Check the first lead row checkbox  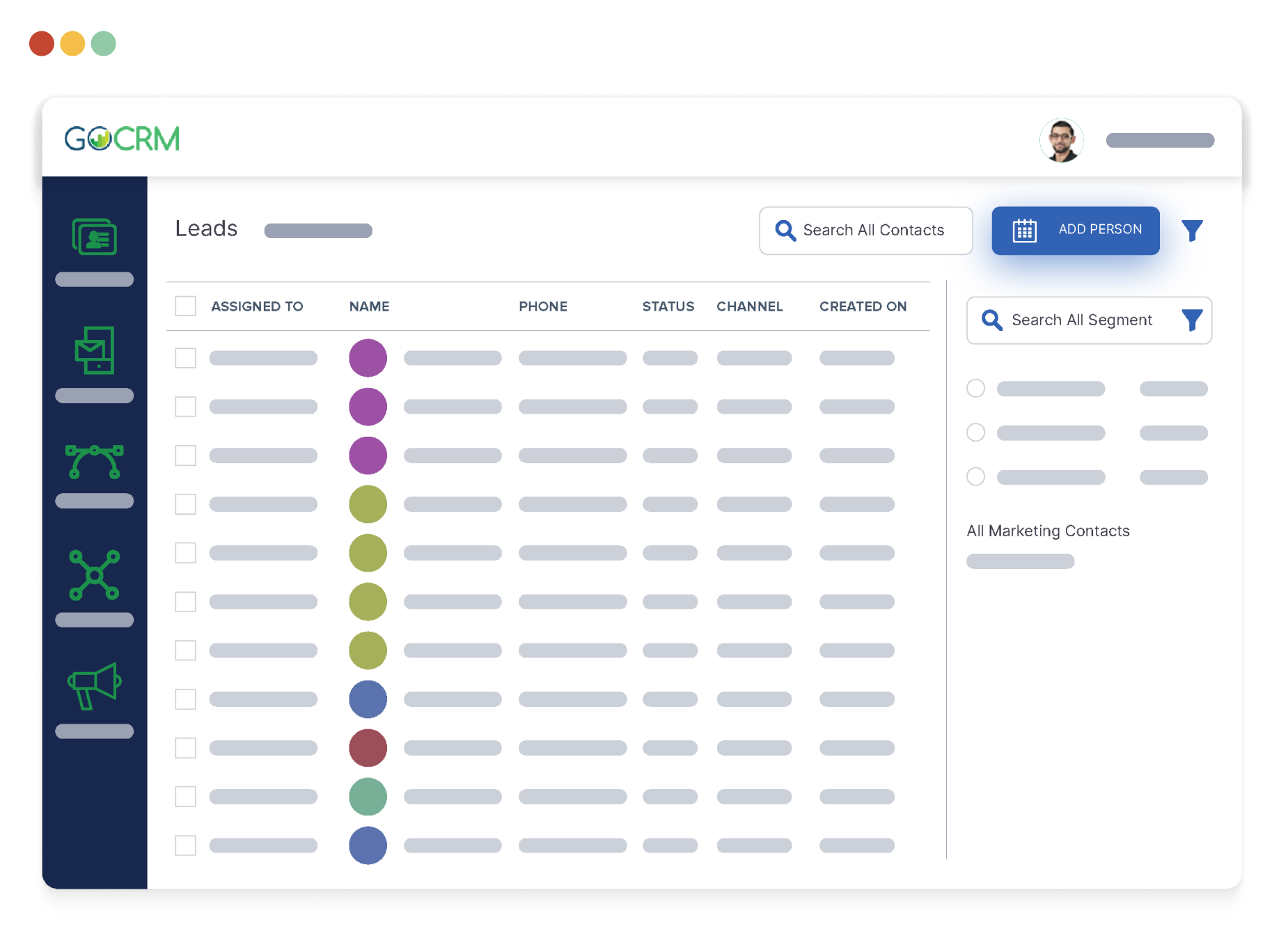point(185,358)
